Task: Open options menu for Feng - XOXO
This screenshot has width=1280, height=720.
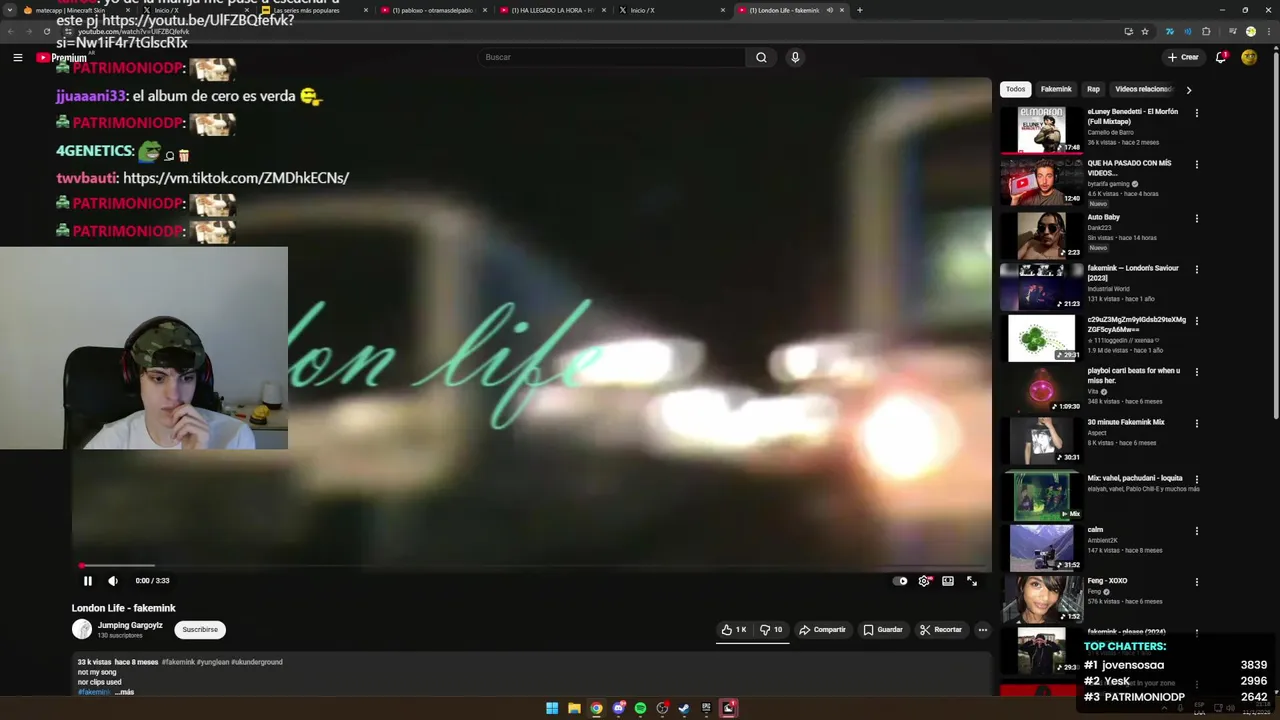Action: pos(1196,582)
